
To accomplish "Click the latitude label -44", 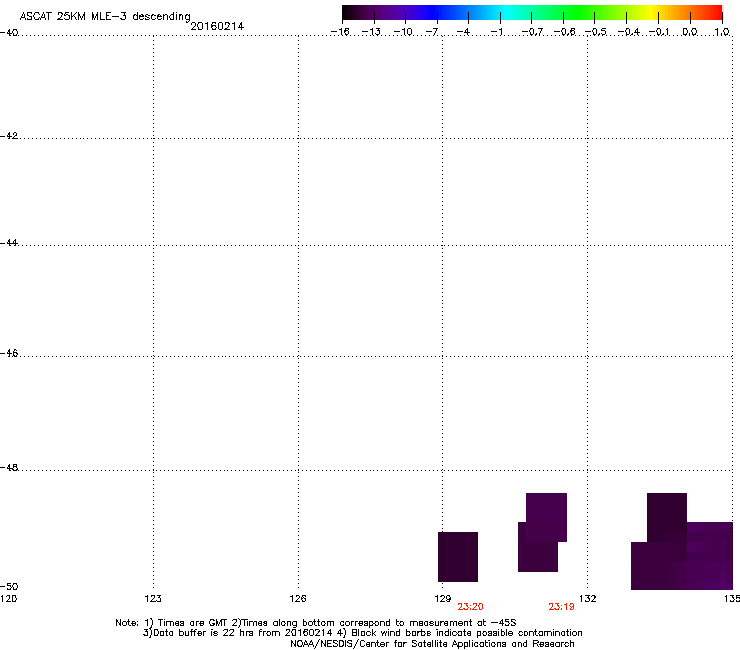I will [x=9, y=243].
